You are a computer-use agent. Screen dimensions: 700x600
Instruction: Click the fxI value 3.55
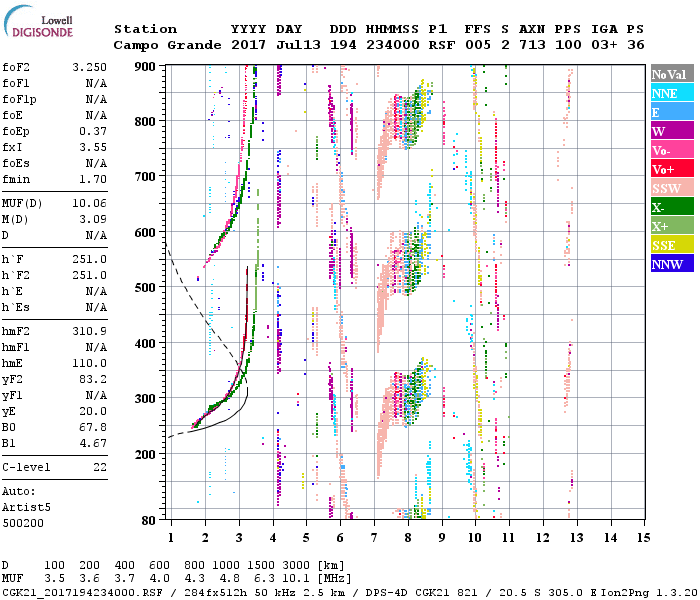[93, 147]
